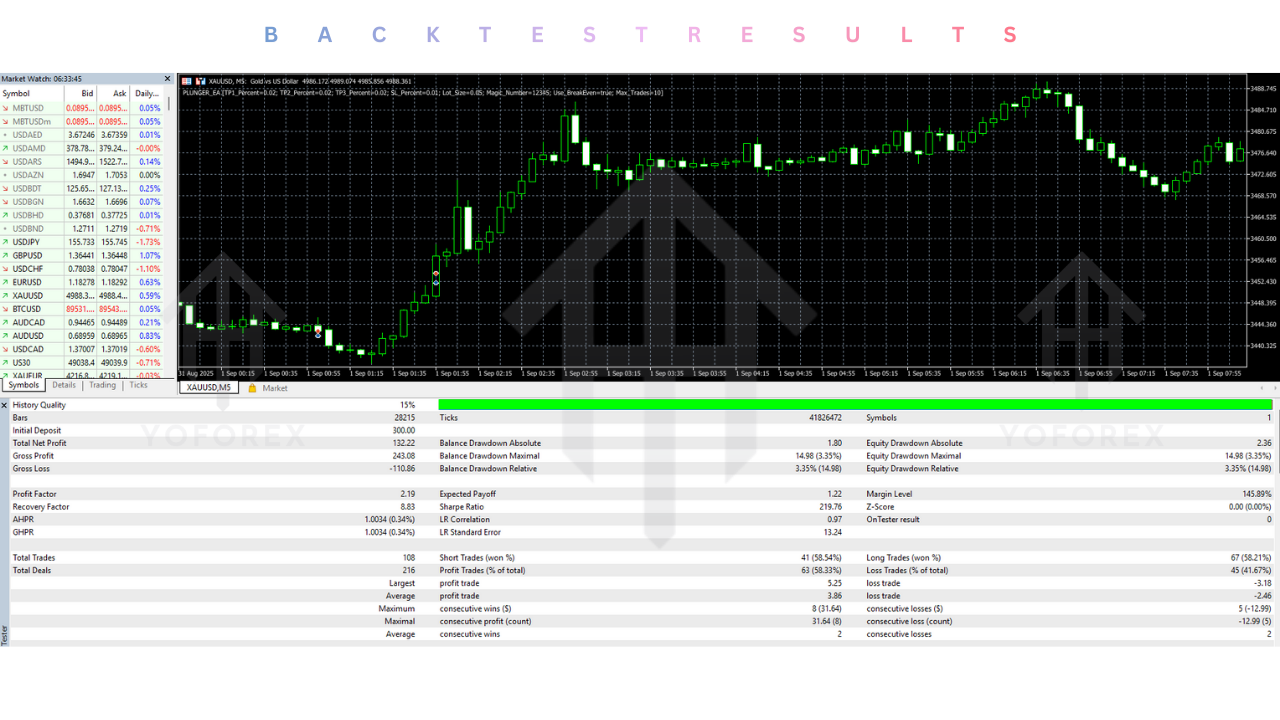The image size is (1280, 720).
Task: Close the Tester results panel
Action: click(x=4, y=405)
